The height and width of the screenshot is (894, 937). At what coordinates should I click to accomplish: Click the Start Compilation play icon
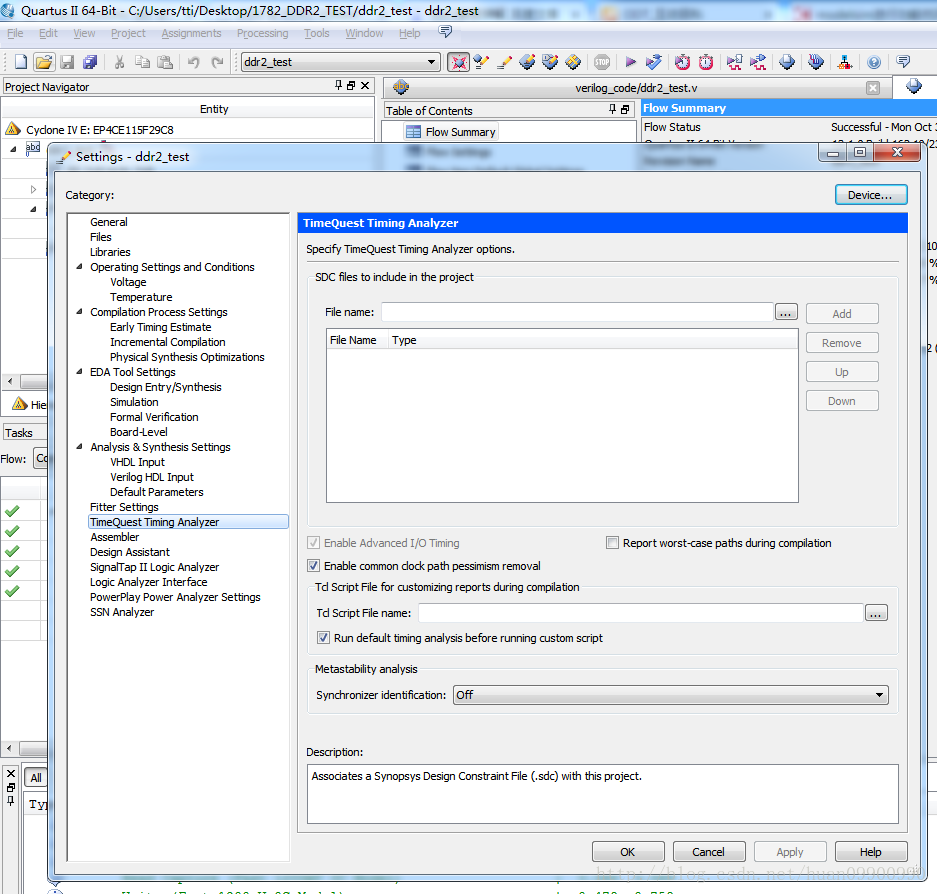(x=630, y=62)
